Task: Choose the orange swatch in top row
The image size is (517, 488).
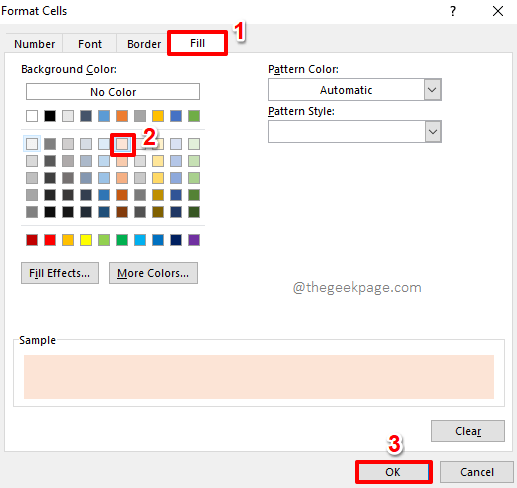Action: [x=122, y=116]
